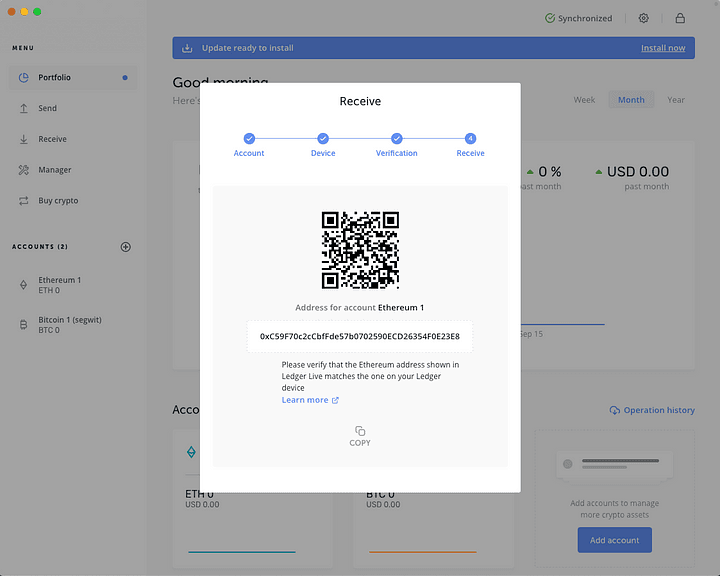Image resolution: width=720 pixels, height=576 pixels.
Task: Click the Update ready to install text
Action: point(248,48)
